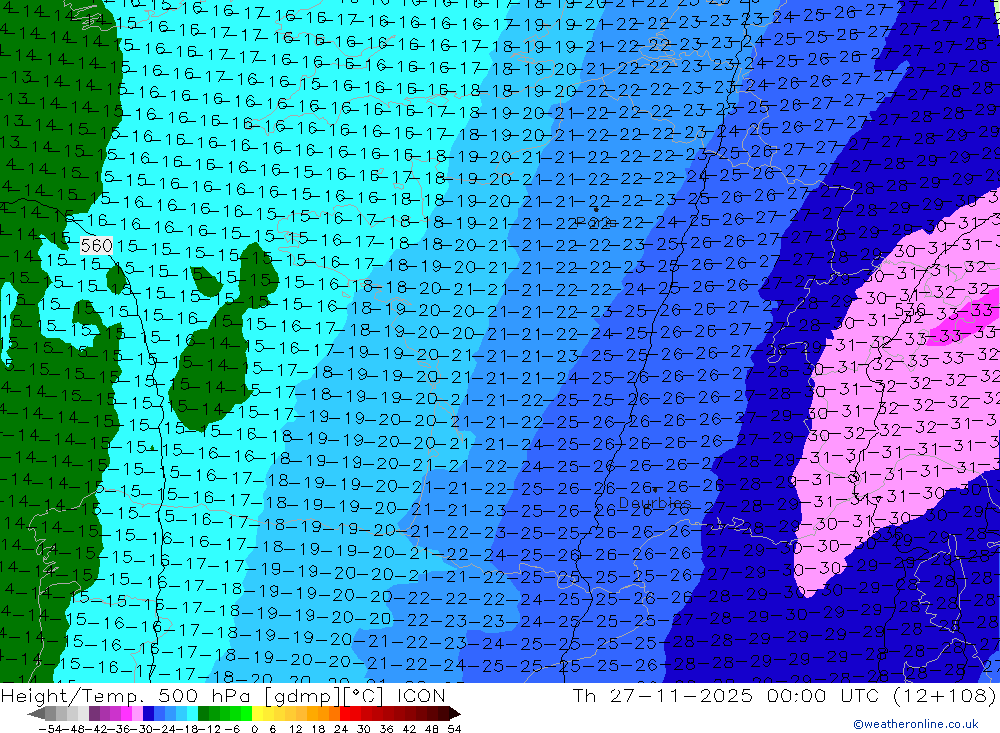The image size is (1000, 733).
Task: Select the cyan legend swatch
Action: [x=192, y=713]
